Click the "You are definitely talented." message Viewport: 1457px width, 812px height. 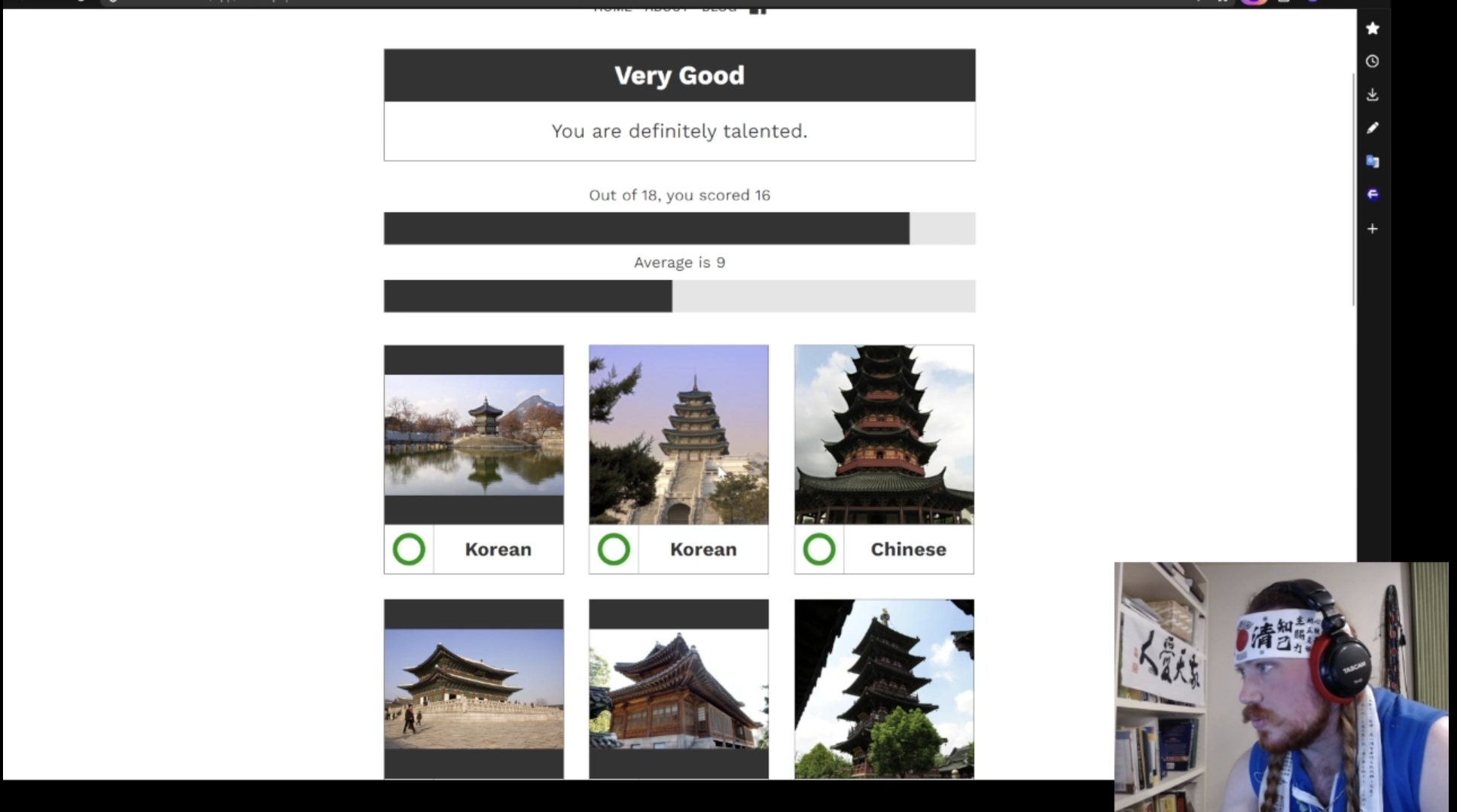[679, 131]
